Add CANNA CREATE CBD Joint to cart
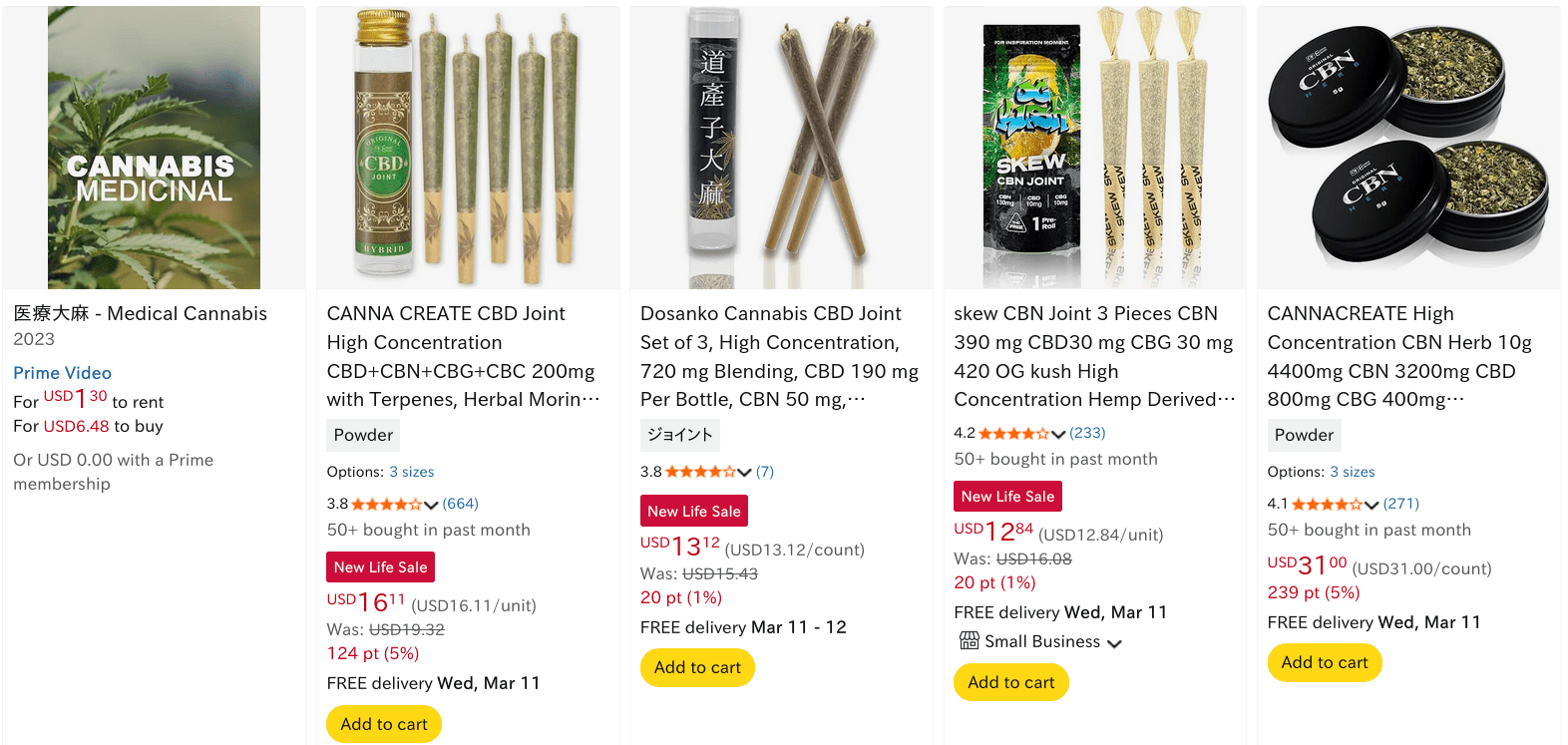The height and width of the screenshot is (745, 1568). pos(384,724)
